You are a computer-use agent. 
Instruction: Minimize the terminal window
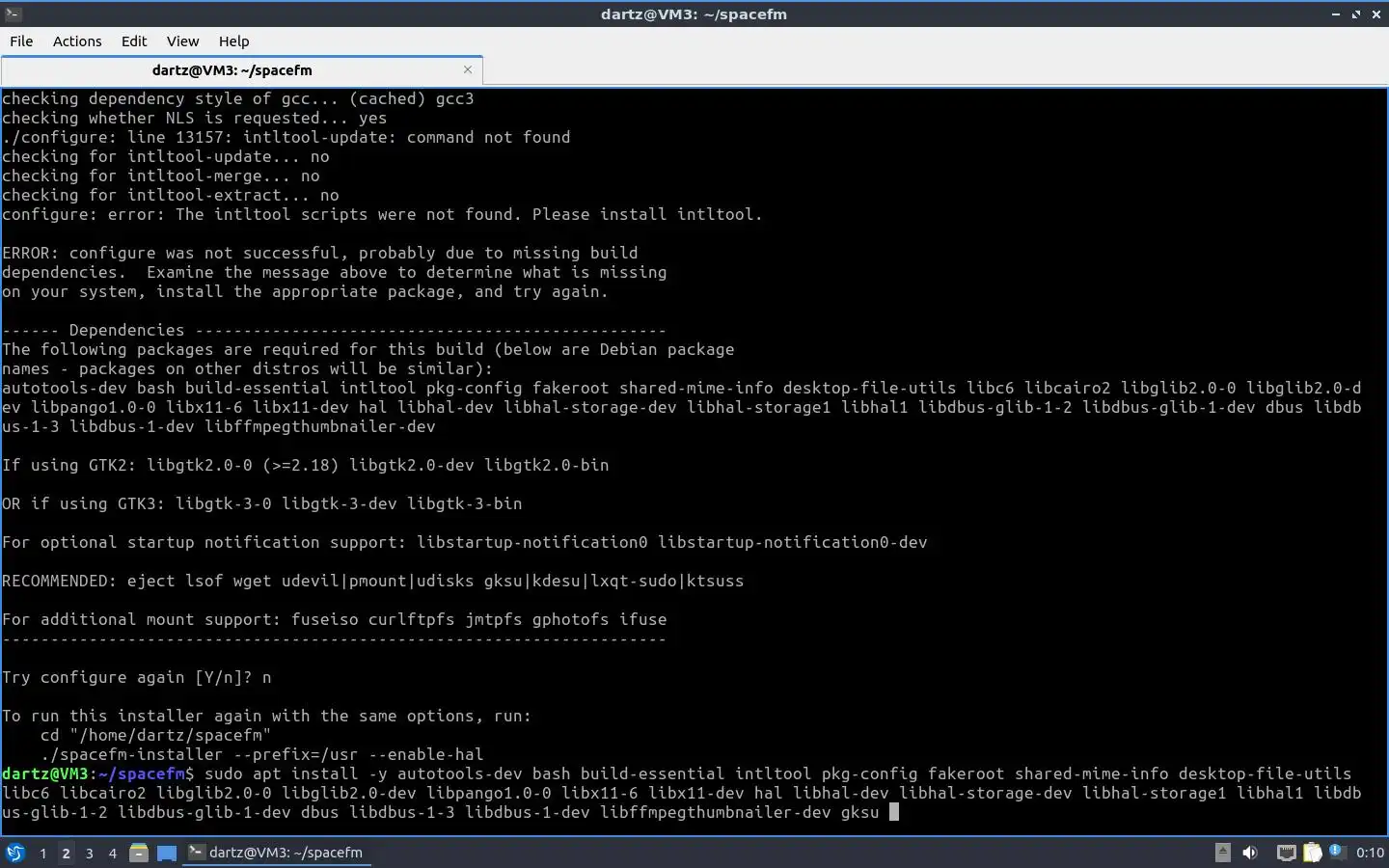point(1336,14)
